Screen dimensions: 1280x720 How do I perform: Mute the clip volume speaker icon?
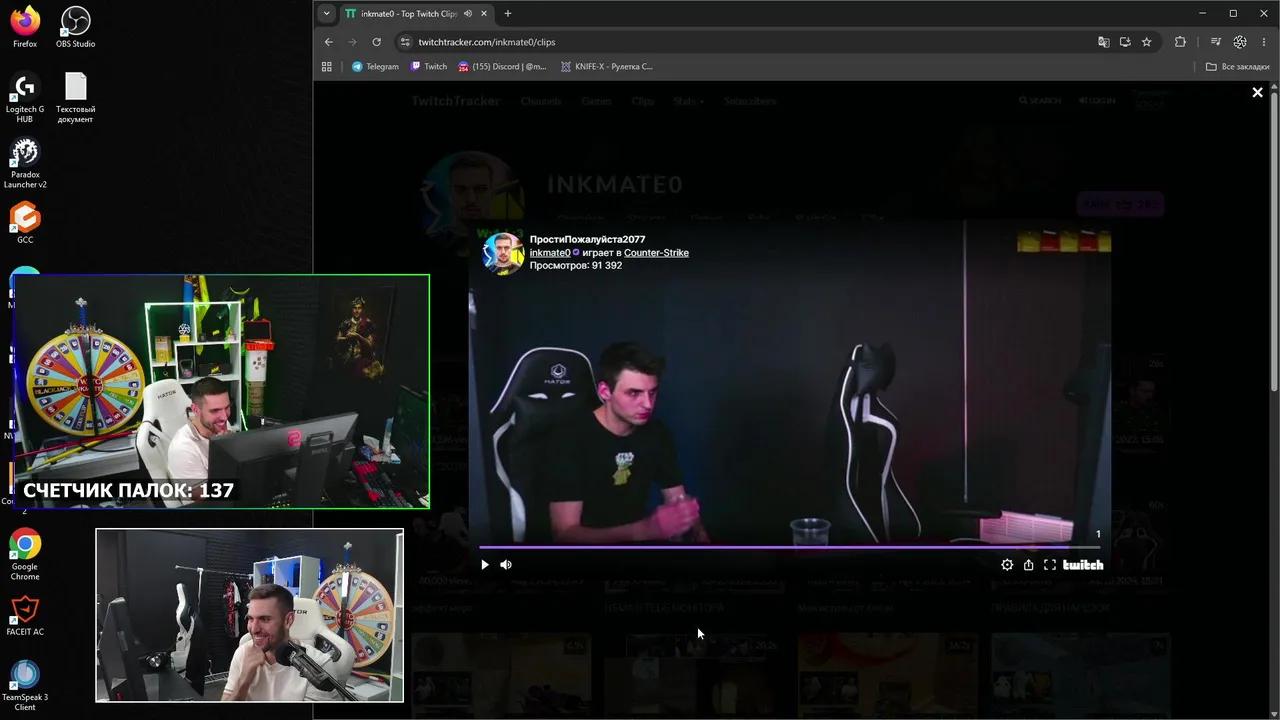tap(506, 565)
